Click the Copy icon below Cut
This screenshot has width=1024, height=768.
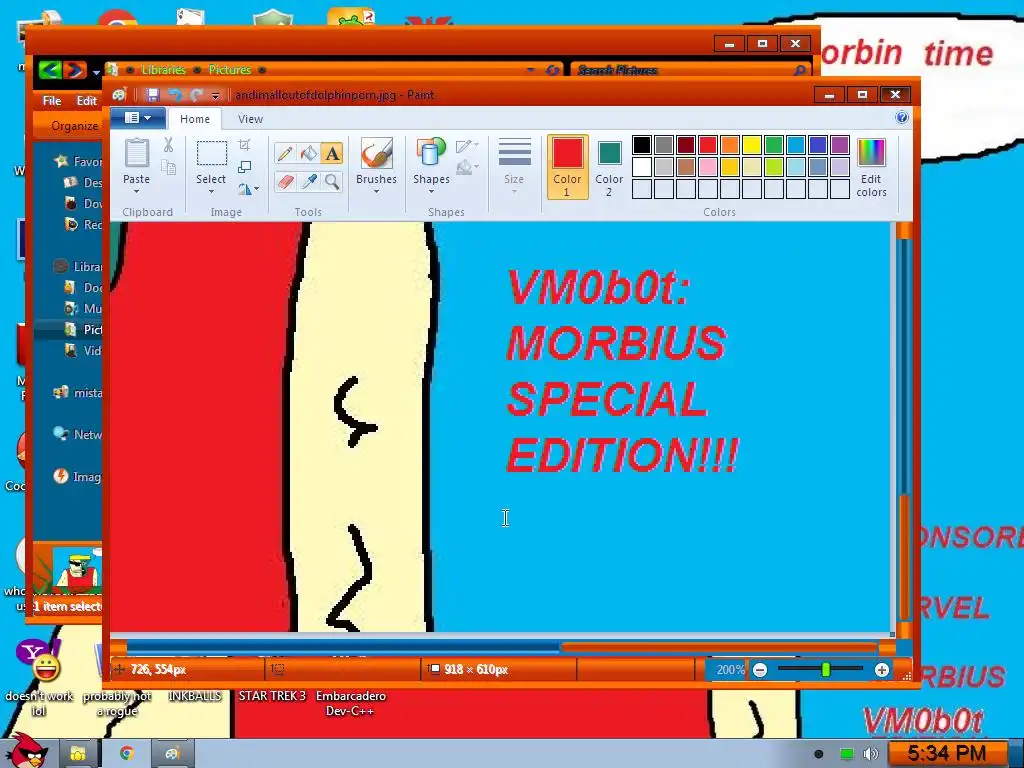[168, 168]
